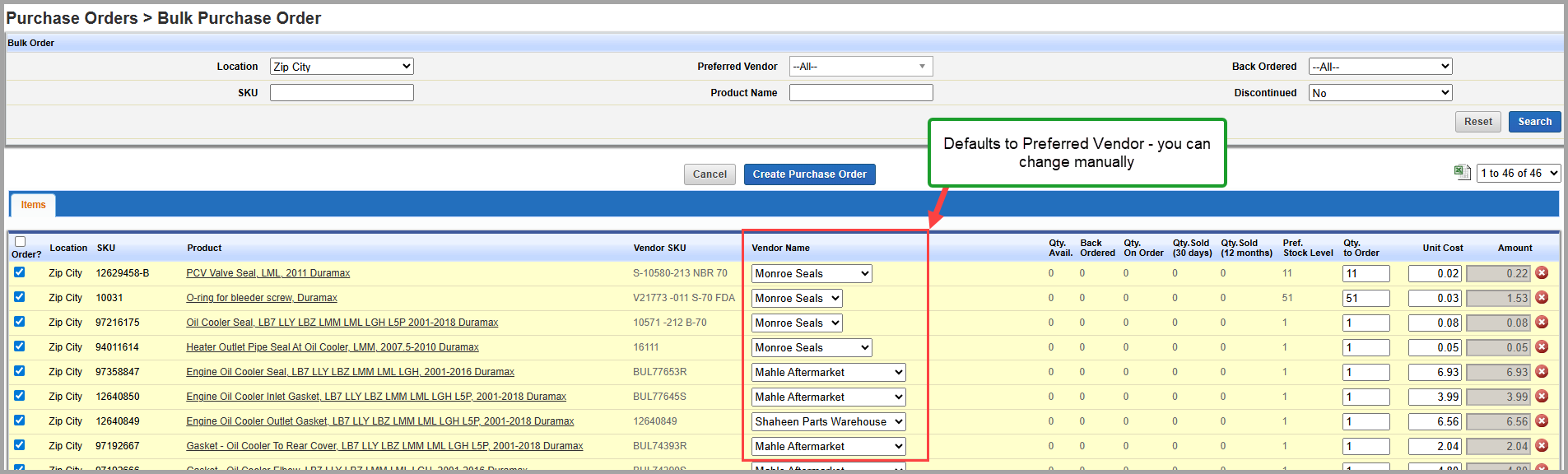Screen dimensions: 1568x474
Task: Click the Vendor Name column header
Action: [x=780, y=248]
